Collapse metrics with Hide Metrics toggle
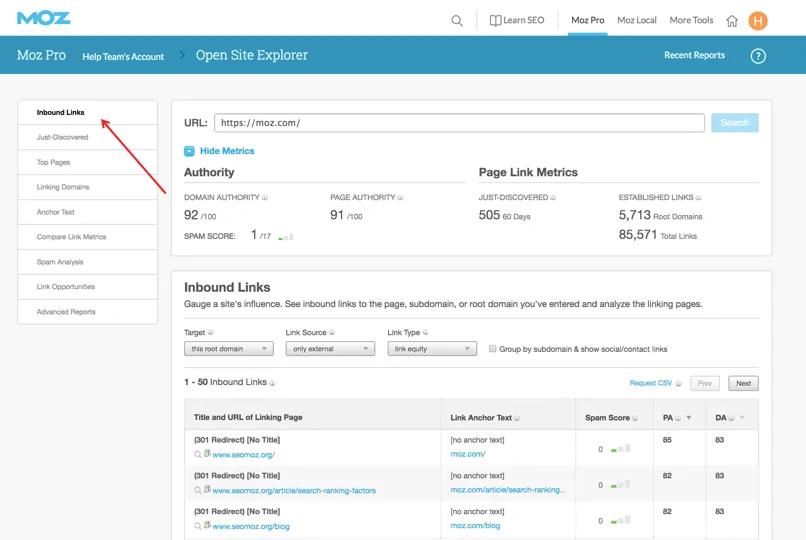The height and width of the screenshot is (540, 806). 219,151
